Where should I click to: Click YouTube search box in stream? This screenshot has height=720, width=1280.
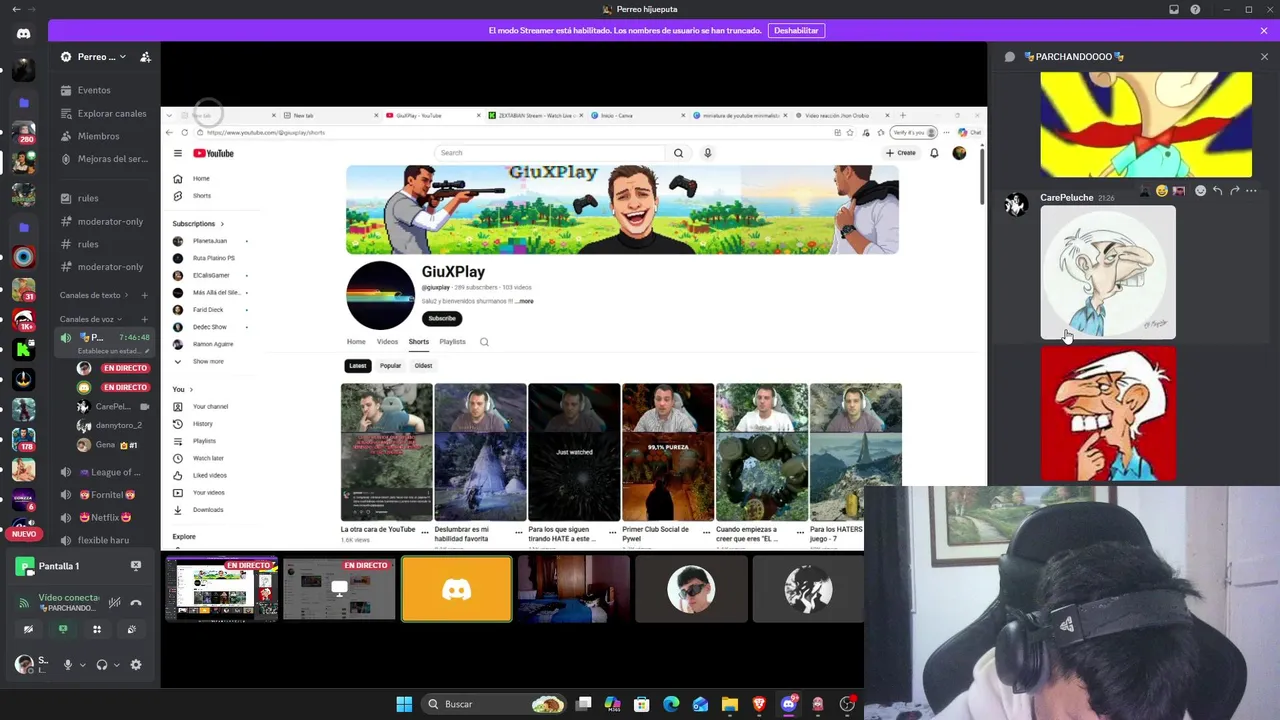point(550,153)
